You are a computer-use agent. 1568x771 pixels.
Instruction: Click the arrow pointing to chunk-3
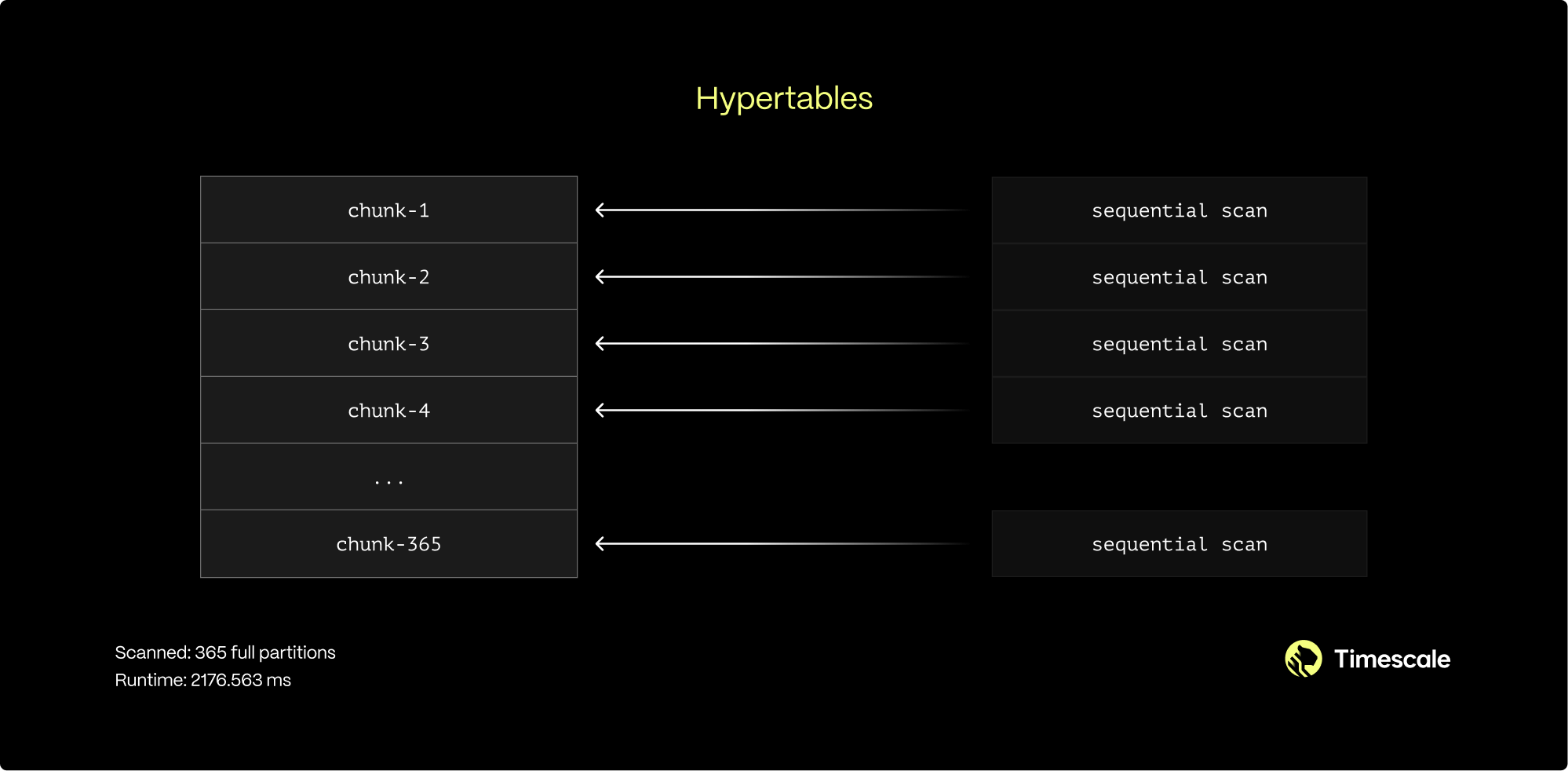(x=781, y=343)
